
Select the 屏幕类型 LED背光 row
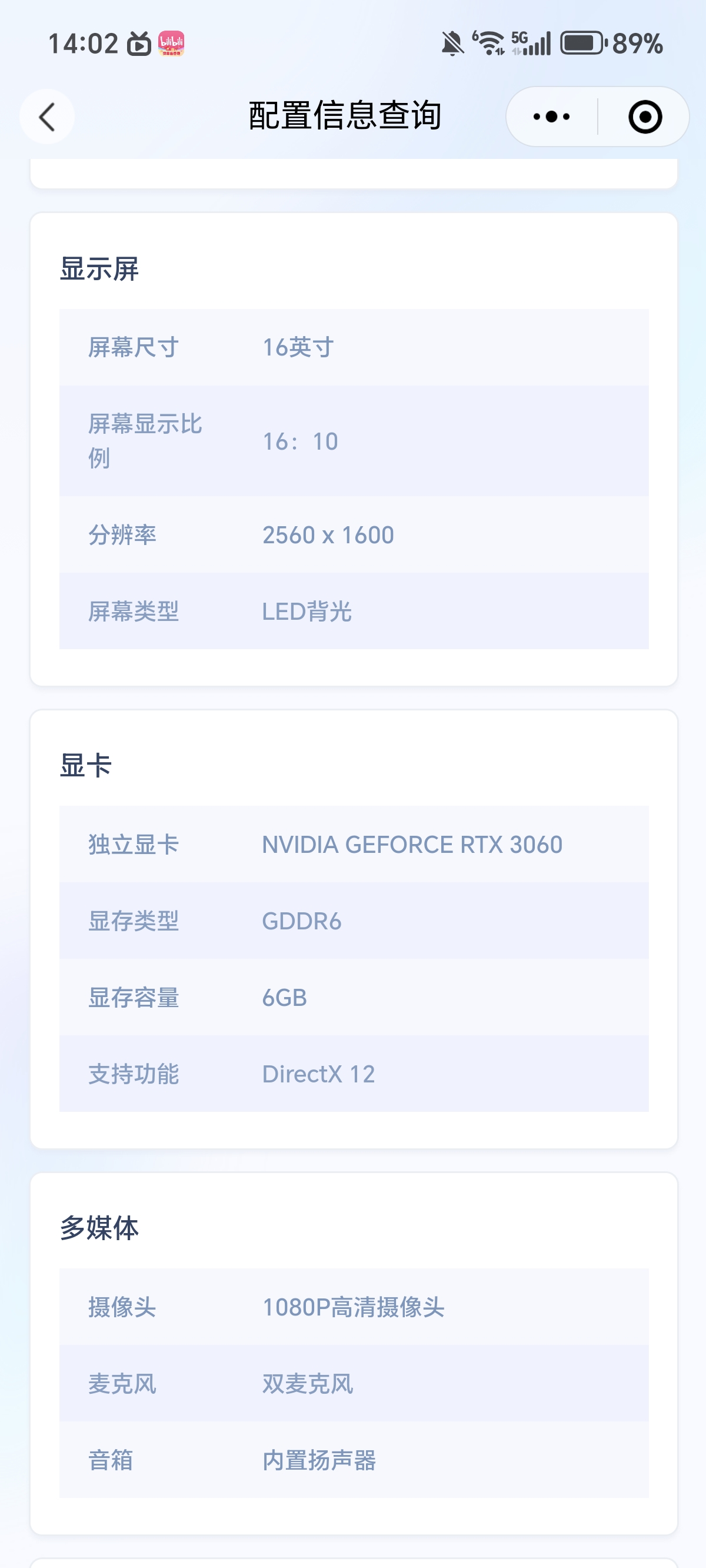(354, 612)
